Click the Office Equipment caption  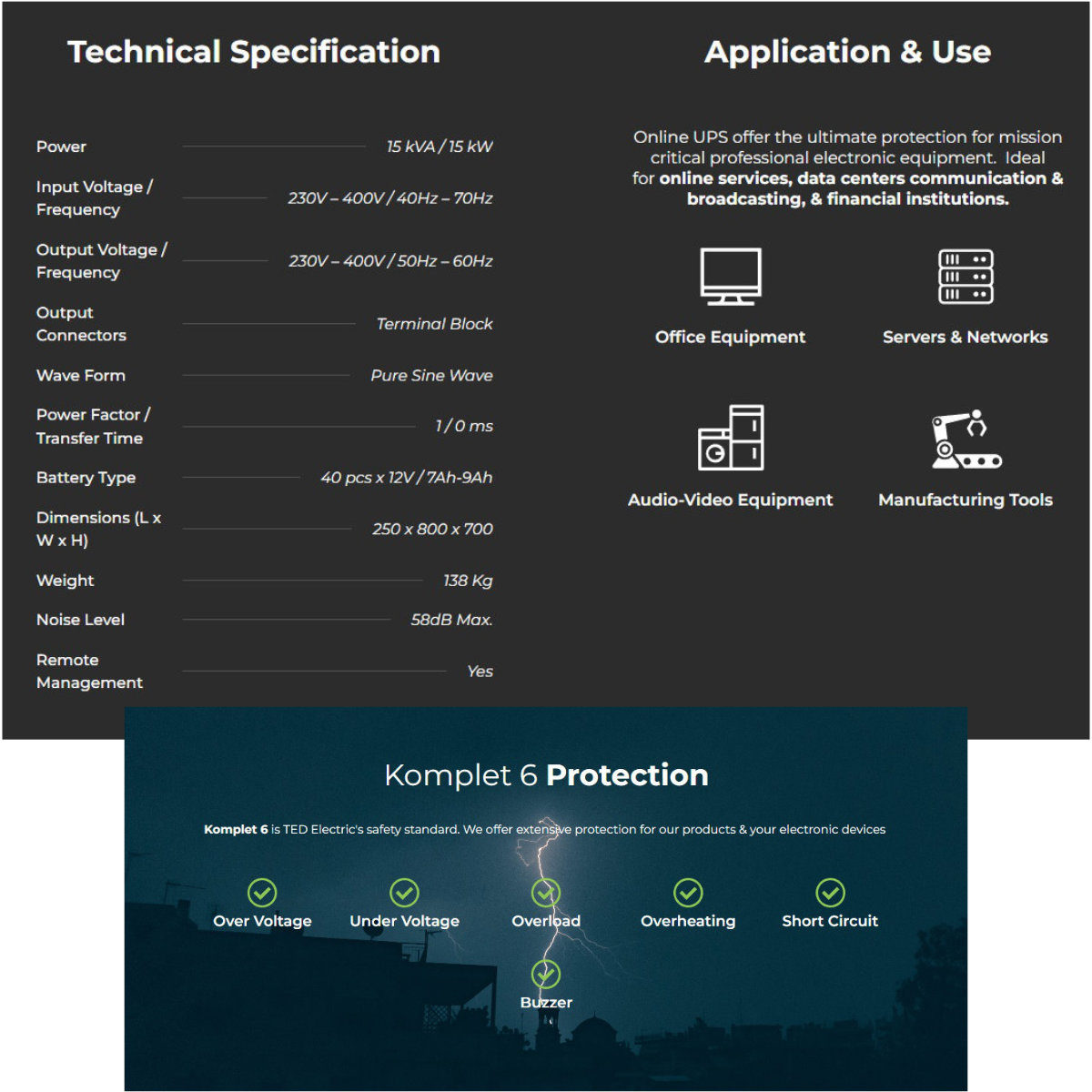point(731,337)
